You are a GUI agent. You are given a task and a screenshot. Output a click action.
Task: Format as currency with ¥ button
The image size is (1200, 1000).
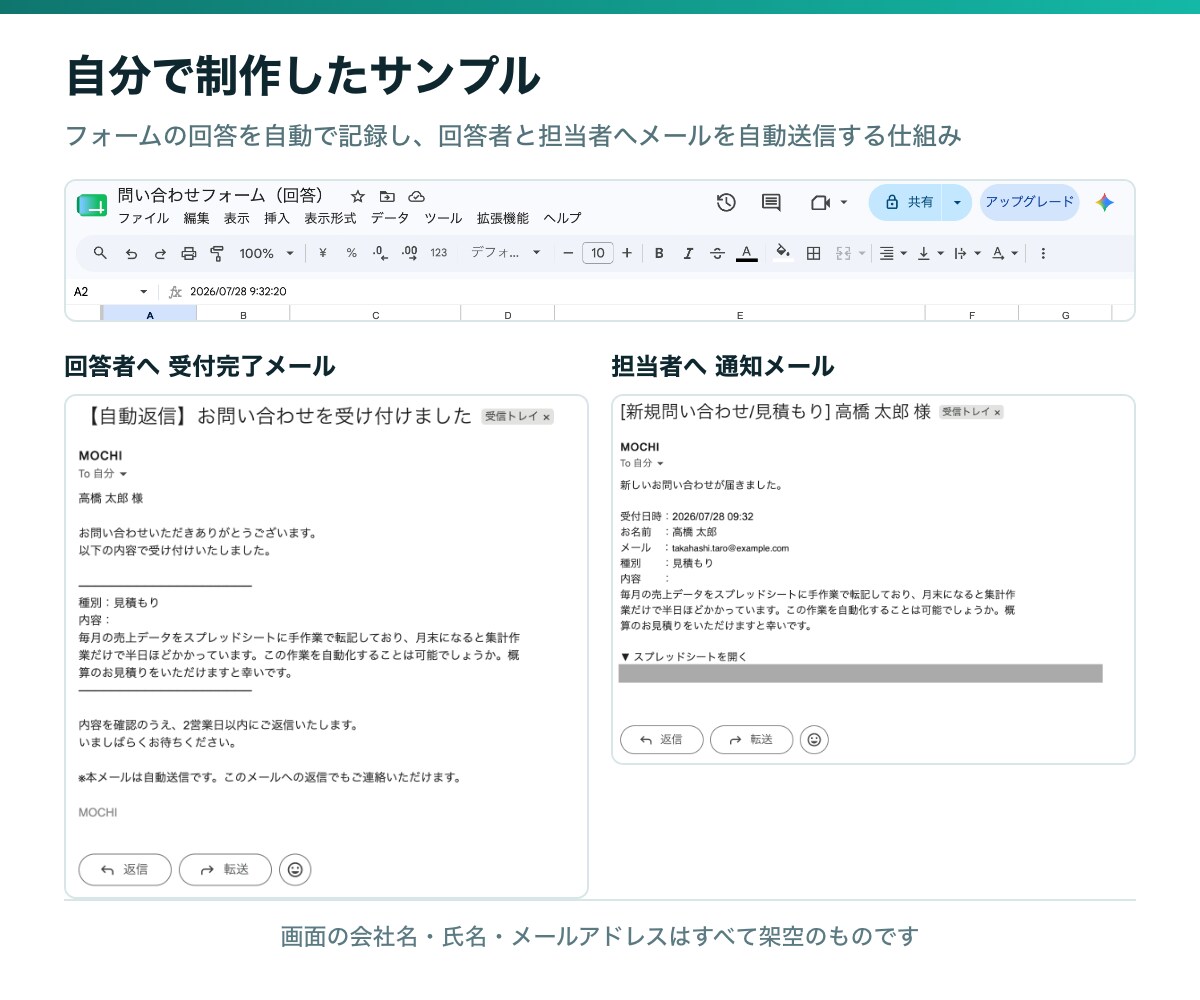pos(323,253)
